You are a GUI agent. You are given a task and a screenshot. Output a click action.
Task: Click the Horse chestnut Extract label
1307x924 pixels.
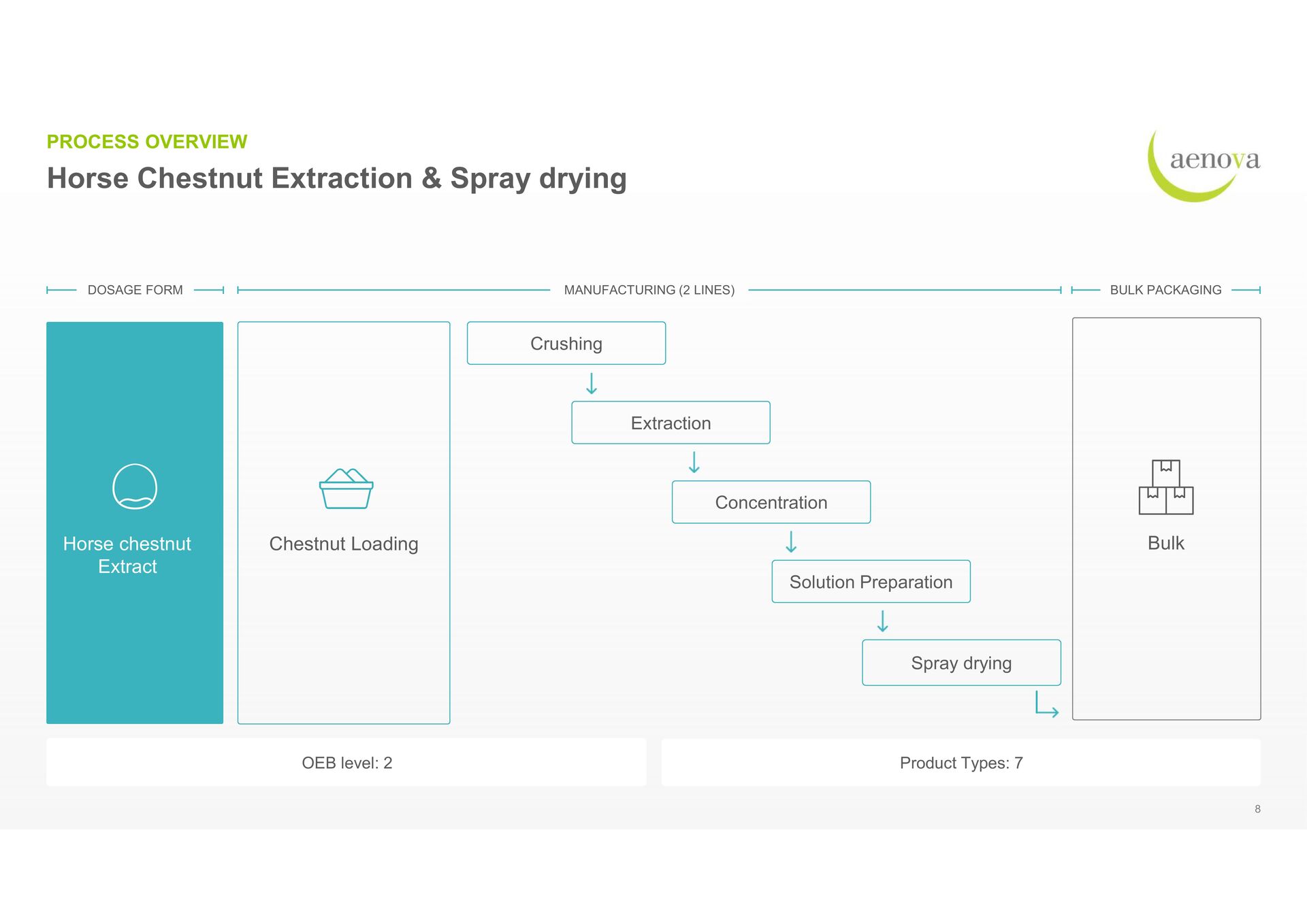point(127,555)
